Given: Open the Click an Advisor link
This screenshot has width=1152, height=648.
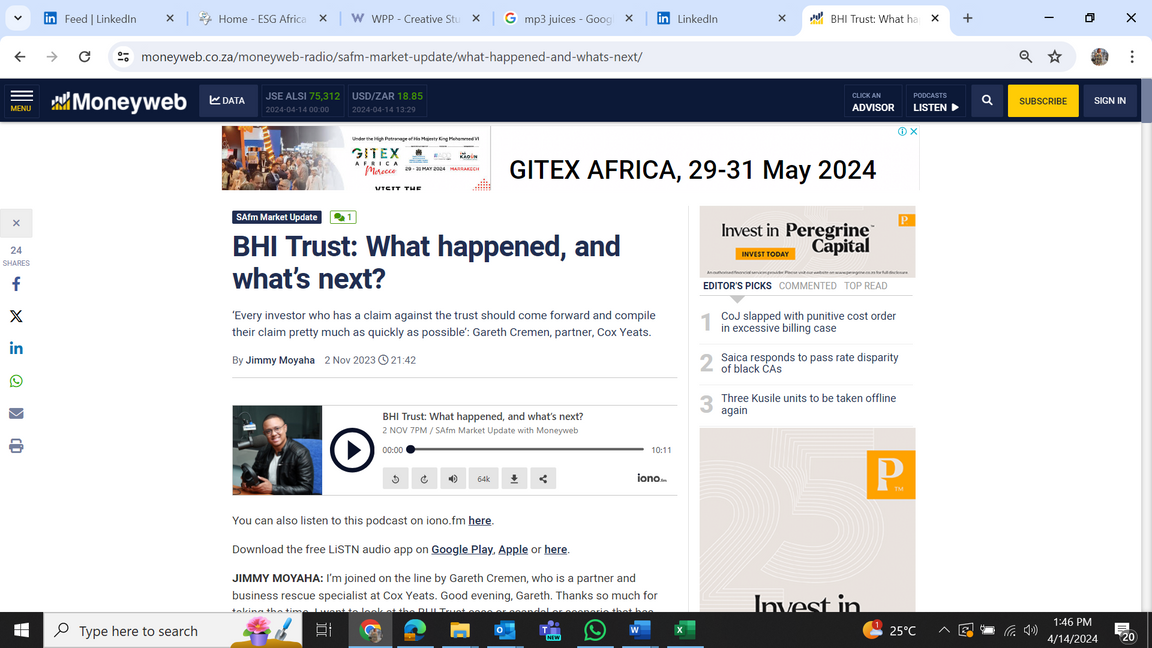Looking at the screenshot, I should 873,101.
